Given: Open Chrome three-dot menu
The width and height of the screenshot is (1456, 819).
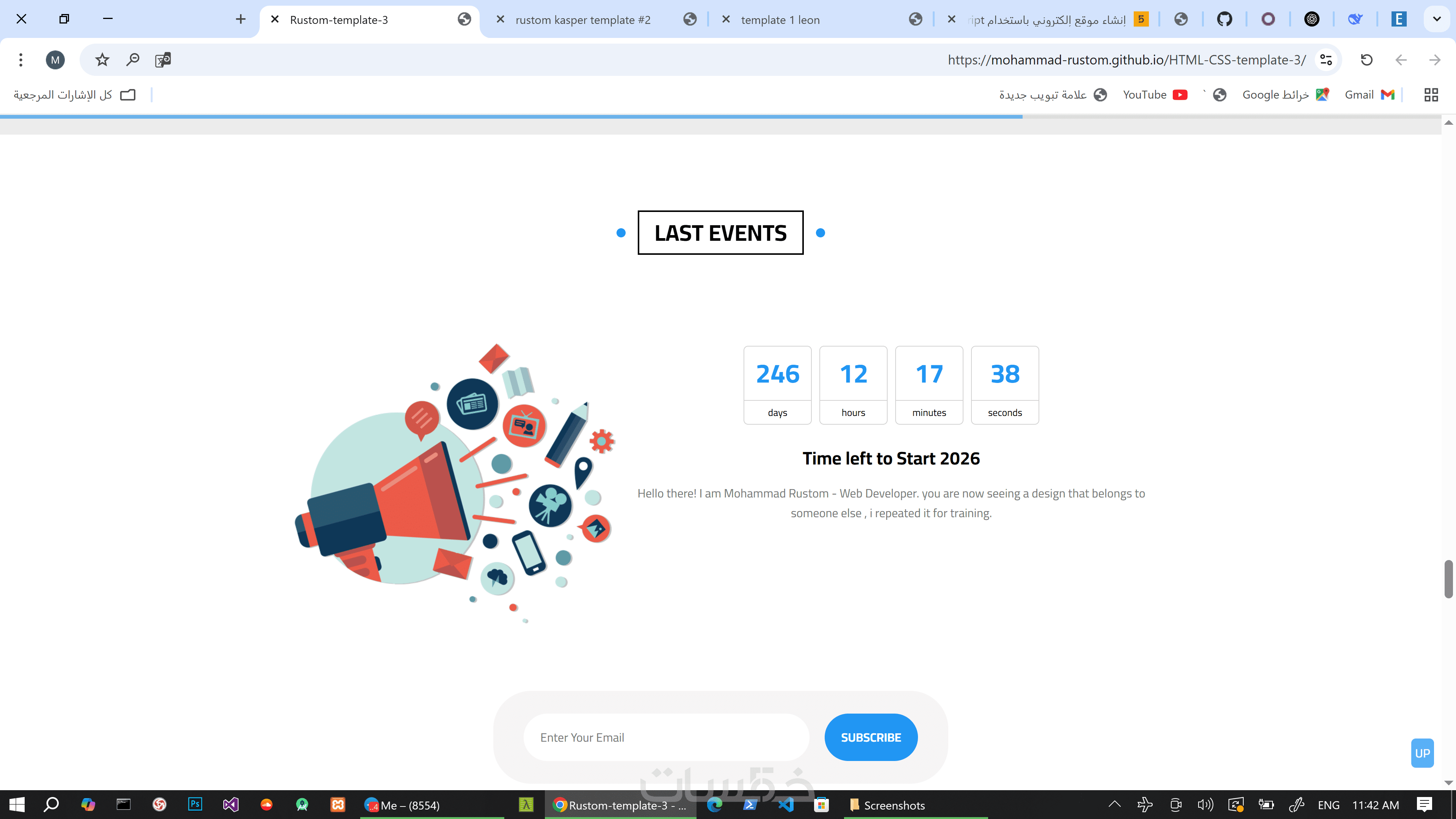Looking at the screenshot, I should [x=21, y=60].
